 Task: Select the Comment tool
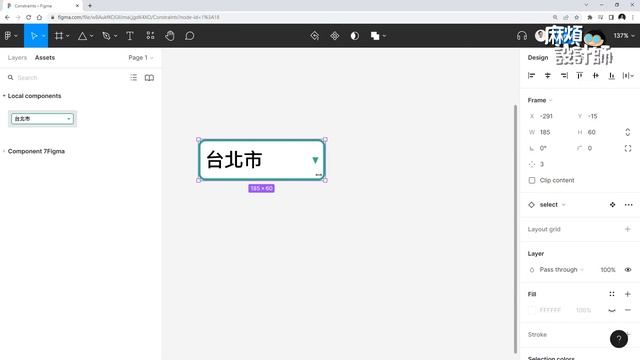pyautogui.click(x=189, y=36)
